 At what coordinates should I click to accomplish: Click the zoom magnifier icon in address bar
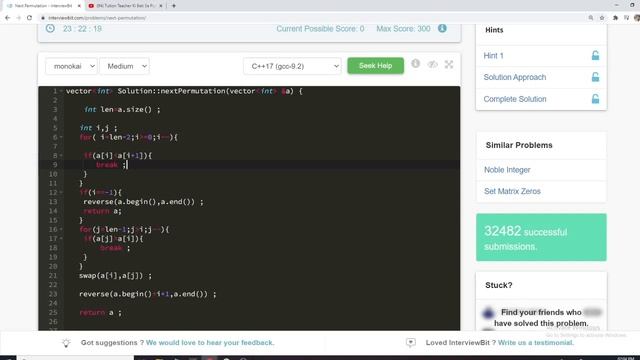591,18
